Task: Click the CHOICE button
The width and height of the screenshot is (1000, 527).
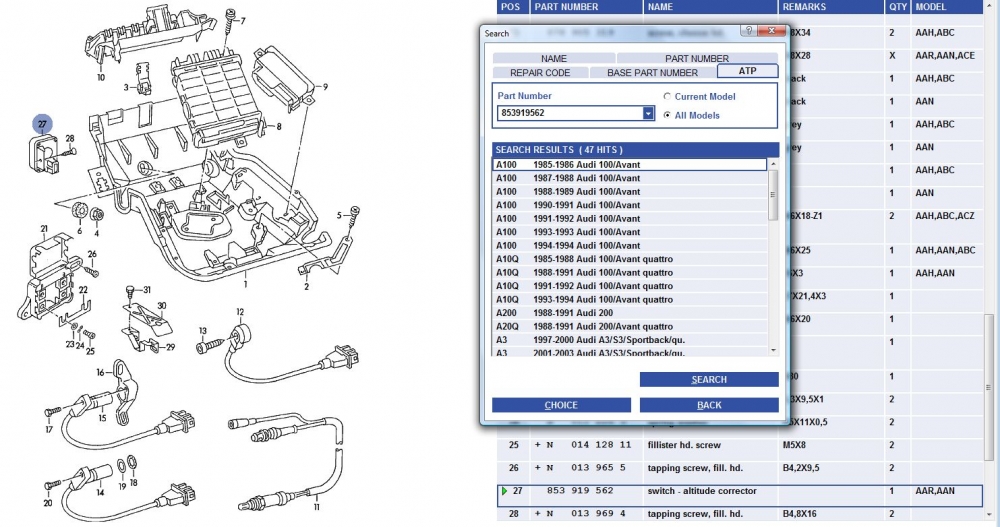Action: coord(561,405)
